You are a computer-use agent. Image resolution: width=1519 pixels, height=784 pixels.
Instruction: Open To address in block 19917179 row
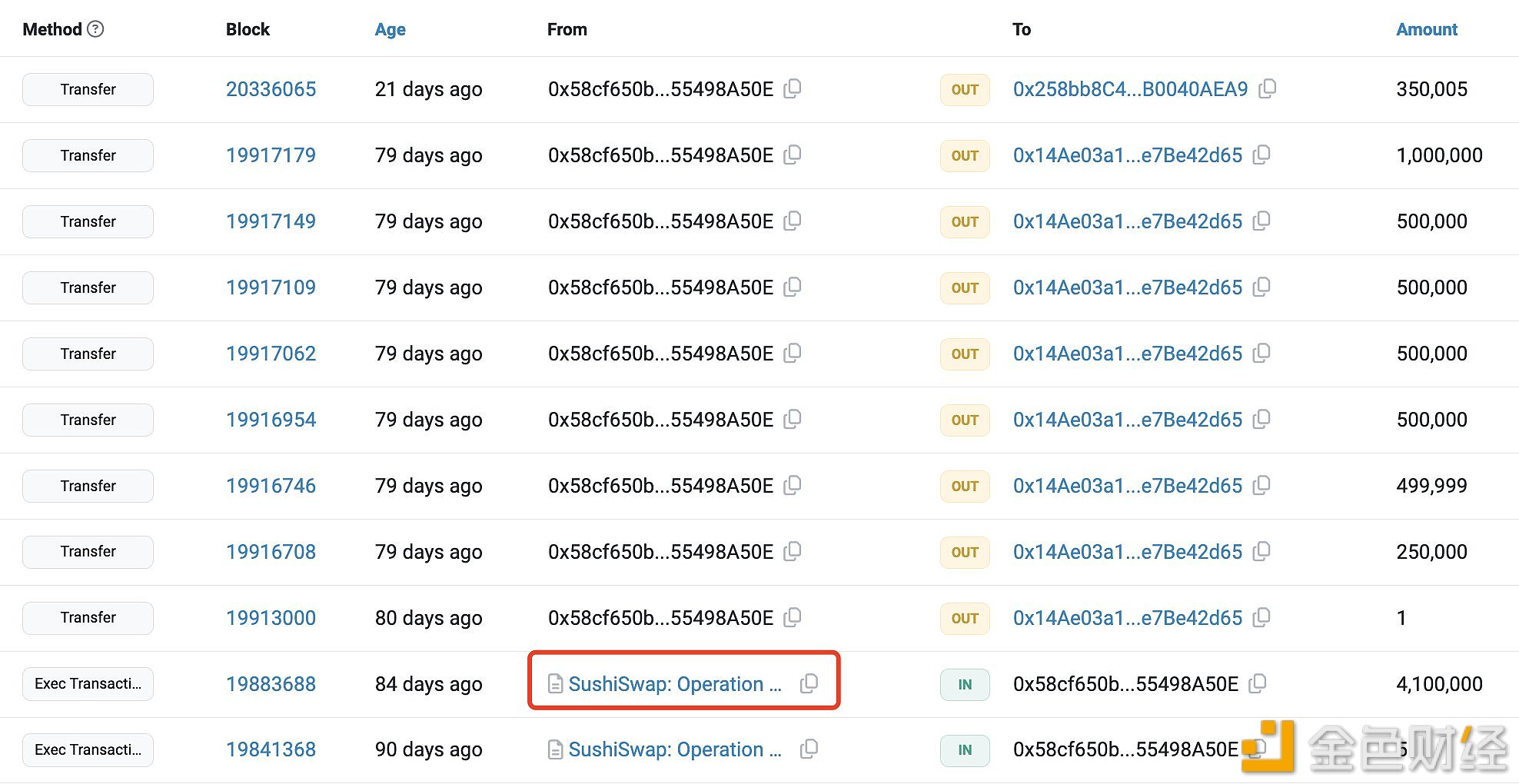pyautogui.click(x=1127, y=155)
